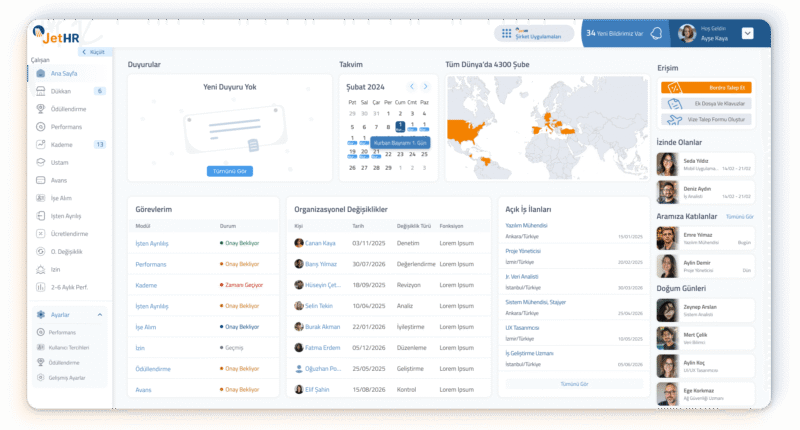800x430 pixels.
Task: Click Zeynep Arslan's birthday profile photo
Action: click(664, 310)
